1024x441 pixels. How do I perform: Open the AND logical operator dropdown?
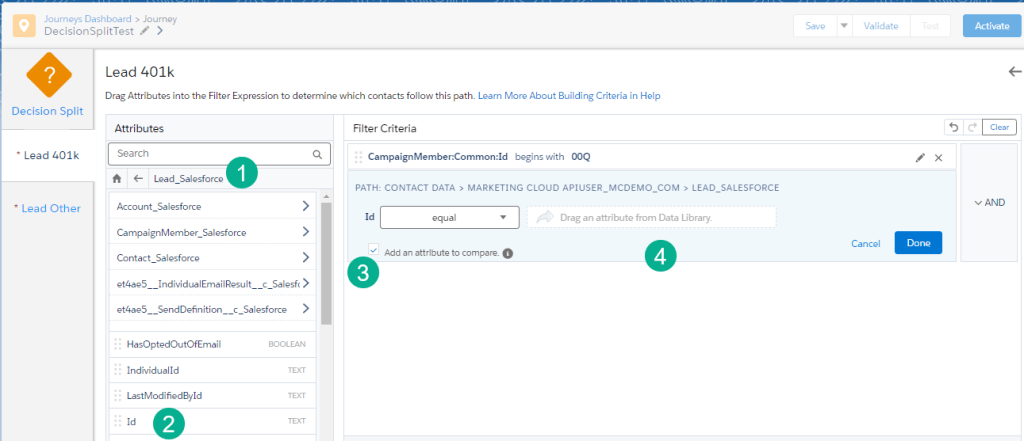(x=988, y=202)
